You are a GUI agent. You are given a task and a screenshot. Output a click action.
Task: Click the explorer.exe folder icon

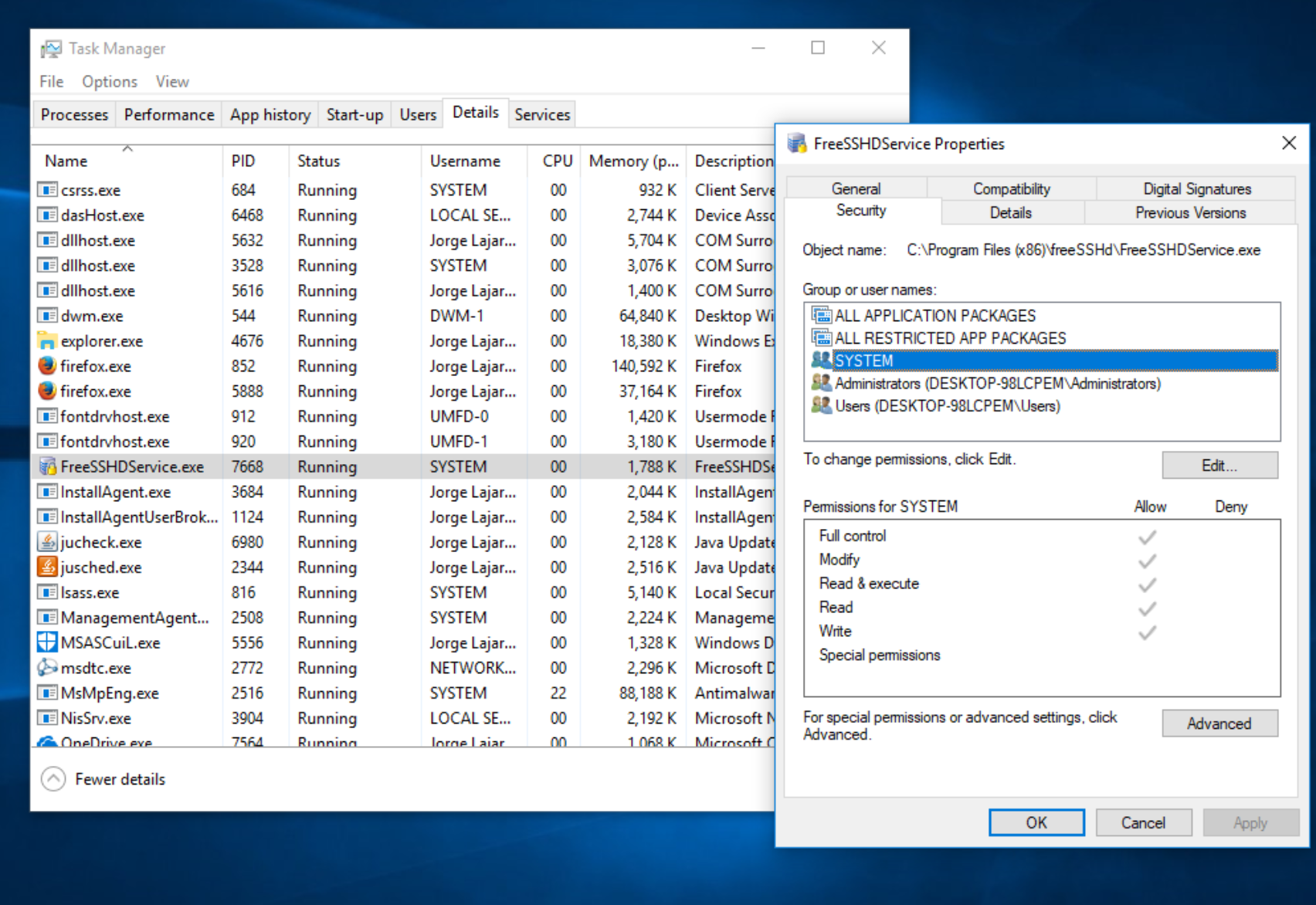(x=47, y=341)
